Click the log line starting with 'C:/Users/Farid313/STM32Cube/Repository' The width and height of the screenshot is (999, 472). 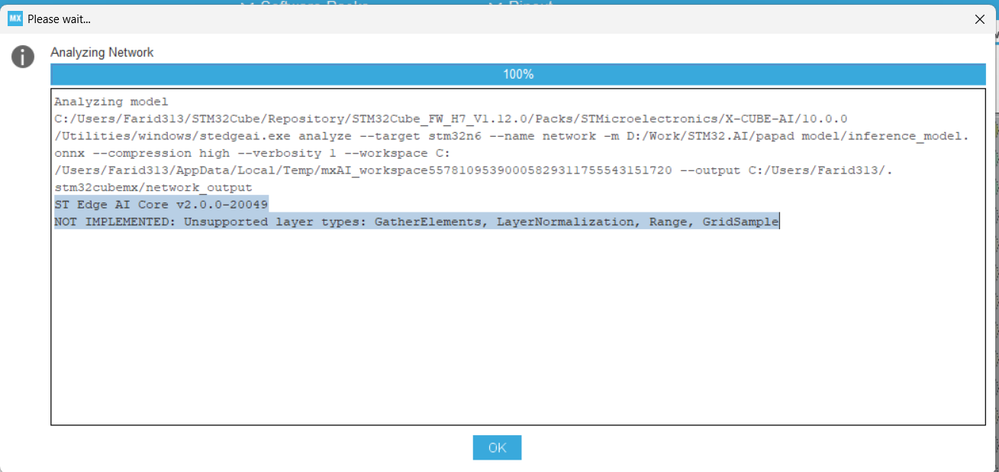tap(450, 118)
